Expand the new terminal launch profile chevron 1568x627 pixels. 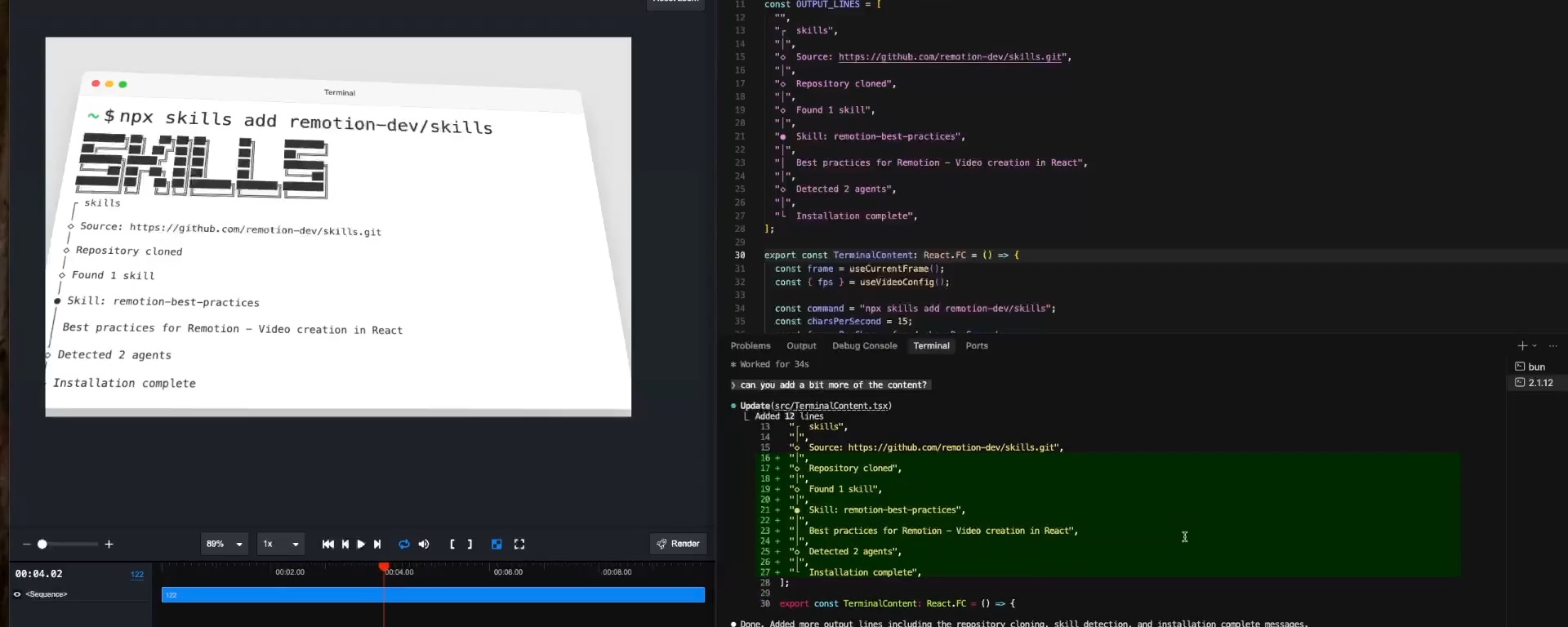click(x=1535, y=346)
